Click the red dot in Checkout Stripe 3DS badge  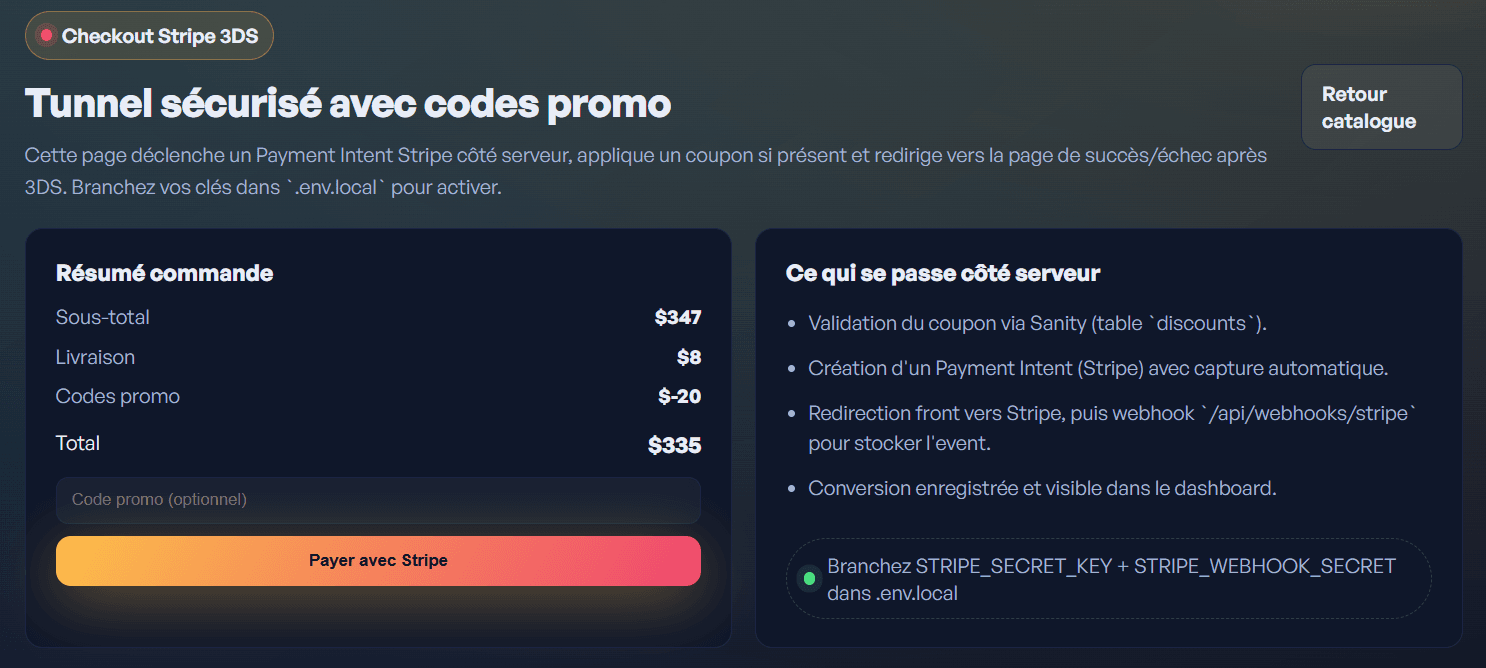coord(46,37)
